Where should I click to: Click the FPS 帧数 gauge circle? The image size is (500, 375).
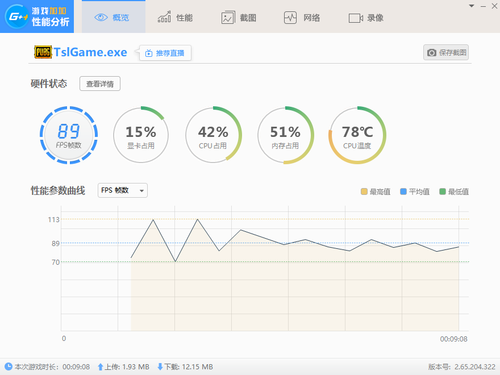tap(69, 135)
